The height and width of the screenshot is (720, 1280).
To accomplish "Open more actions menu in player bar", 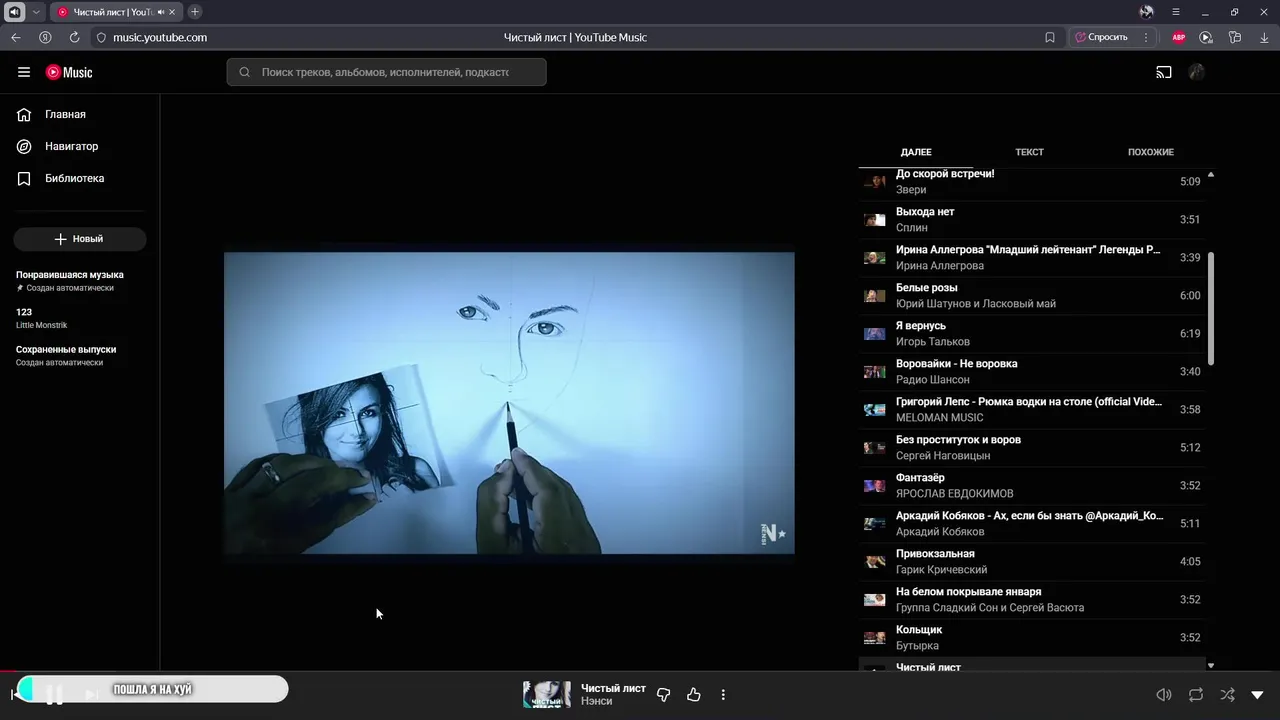I will click(x=723, y=694).
